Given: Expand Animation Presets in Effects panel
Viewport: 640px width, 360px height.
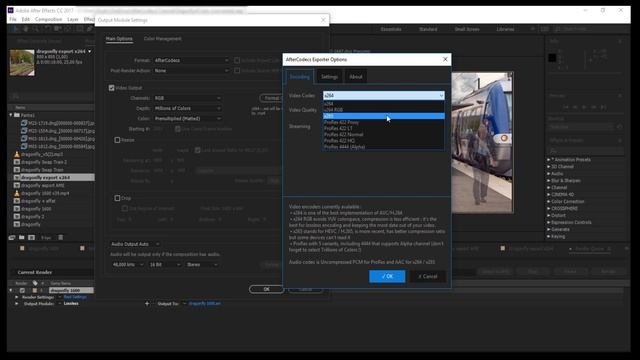Looking at the screenshot, I should tap(549, 160).
